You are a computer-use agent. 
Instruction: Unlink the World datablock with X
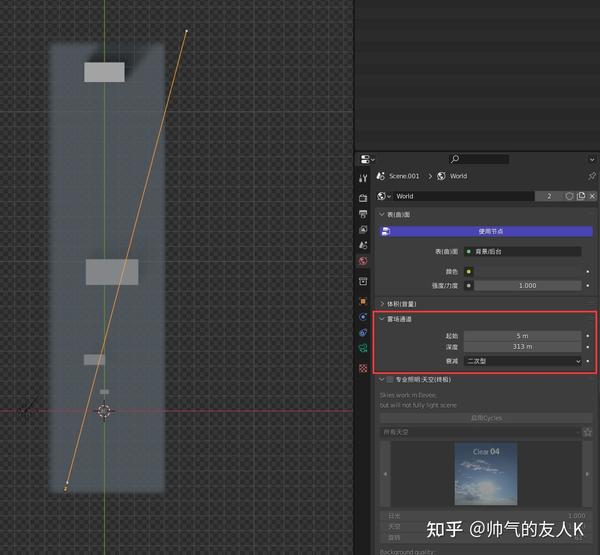pyautogui.click(x=592, y=196)
